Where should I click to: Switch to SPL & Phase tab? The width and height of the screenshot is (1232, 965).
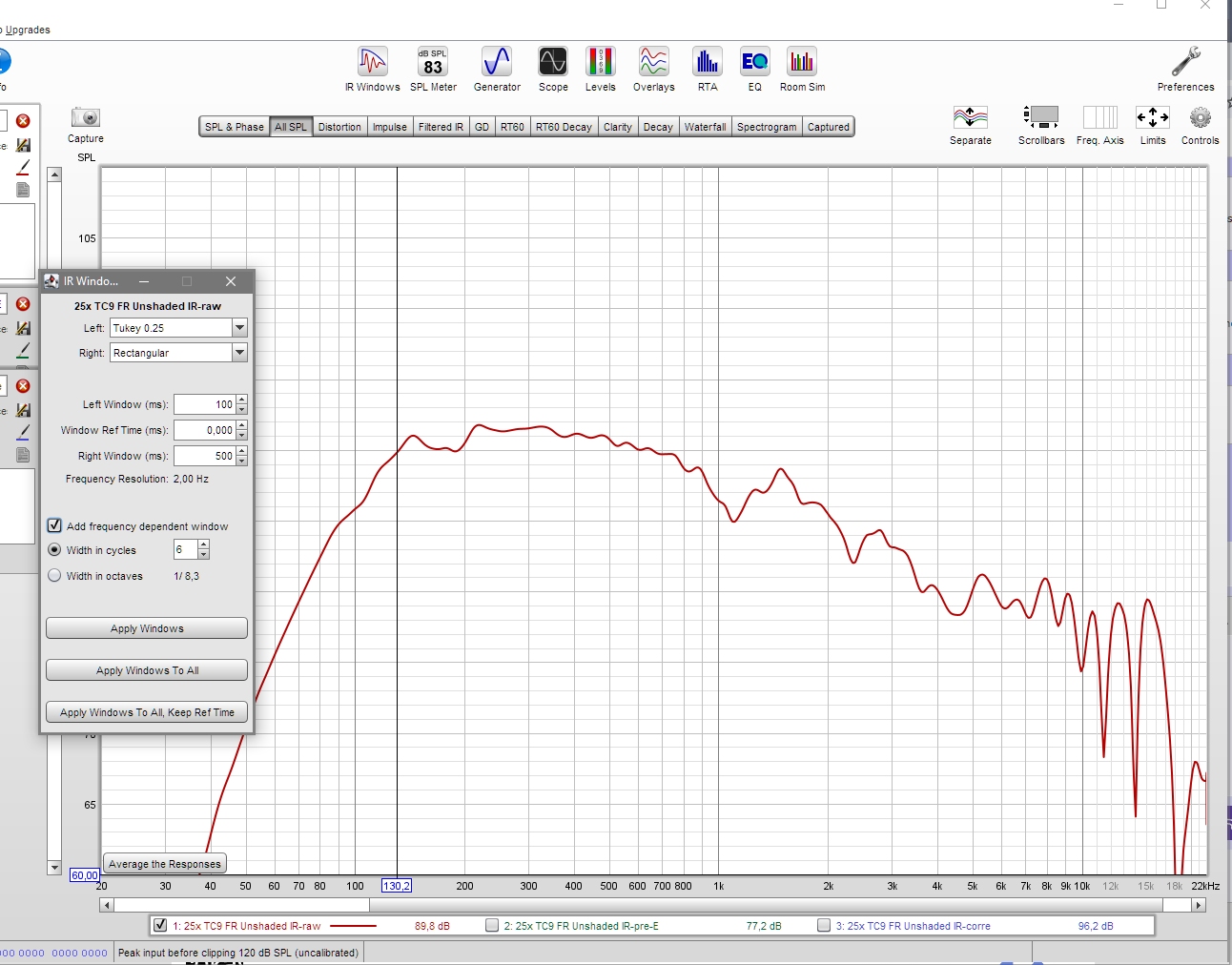pyautogui.click(x=235, y=127)
